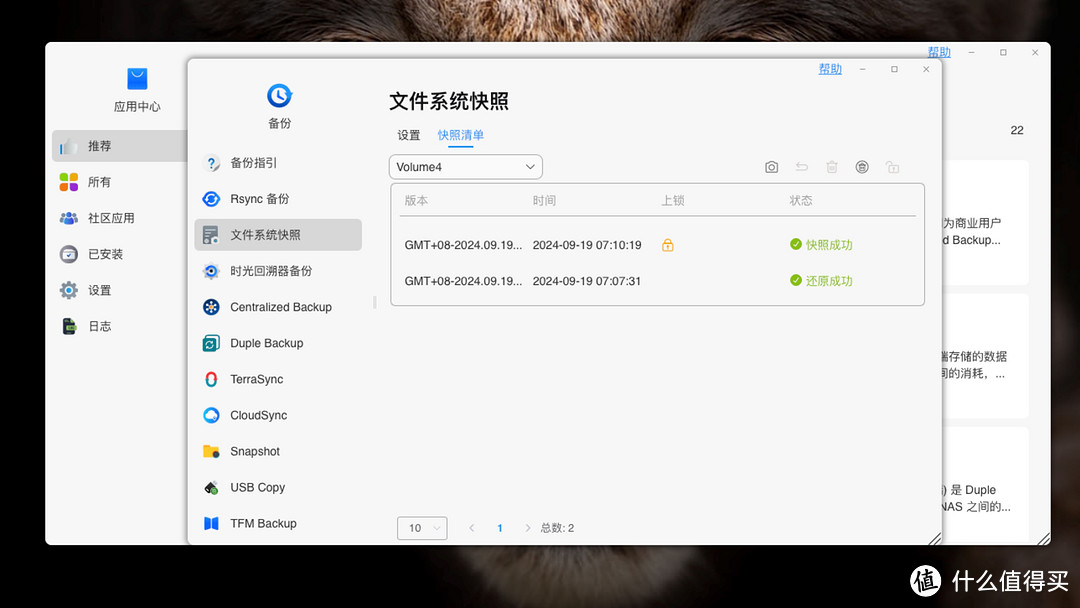Screen dimensions: 1080x608
Task: Open the page size dropdown showing 10
Action: [421, 527]
